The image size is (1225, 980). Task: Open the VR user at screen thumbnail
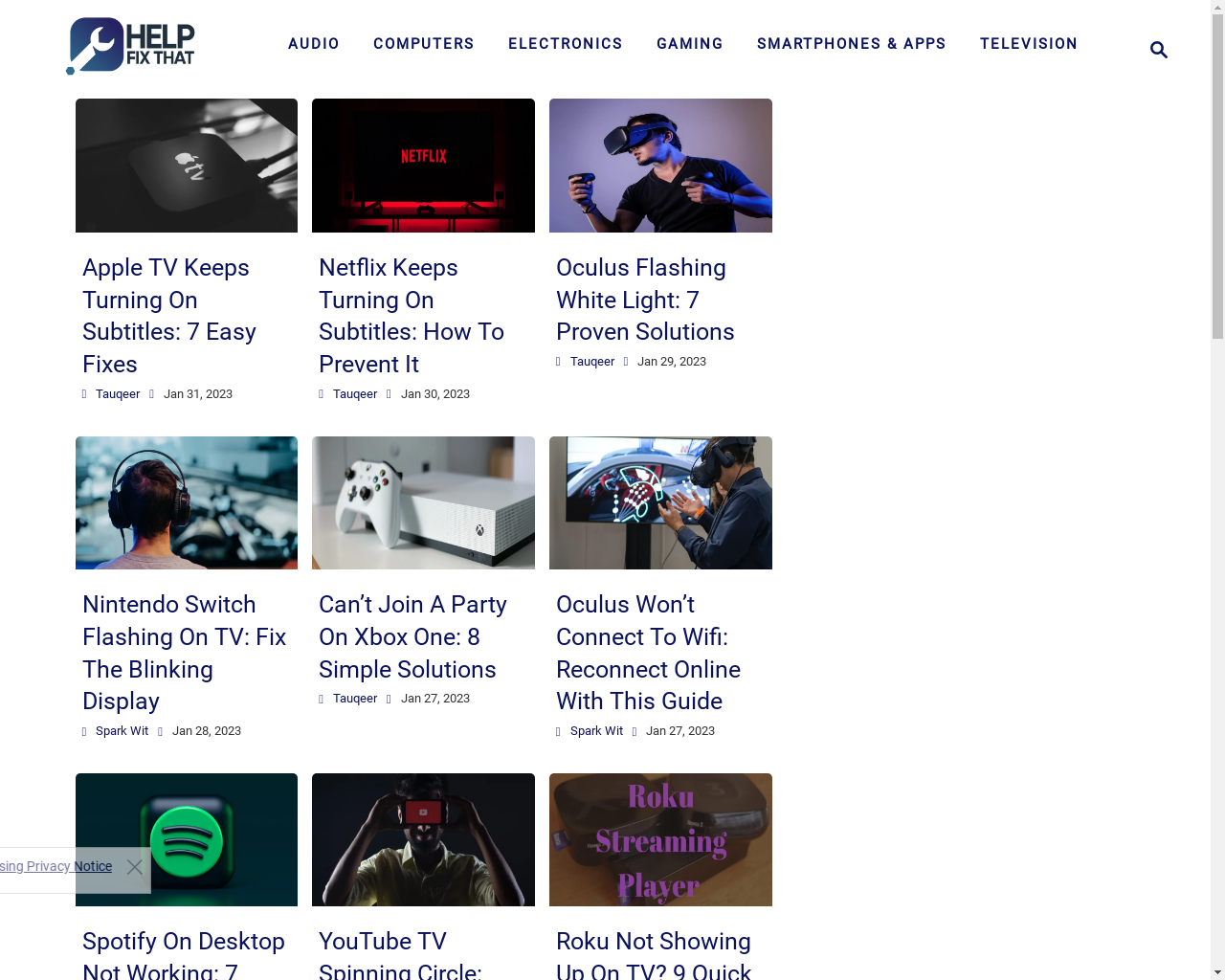coord(660,503)
